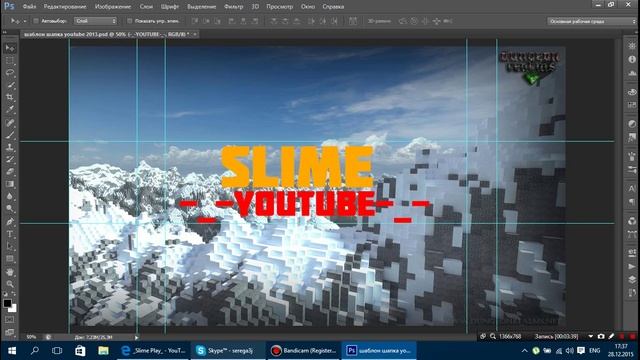This screenshot has width=640, height=360.
Task: Show hidden tray icons chevron
Action: (524, 351)
